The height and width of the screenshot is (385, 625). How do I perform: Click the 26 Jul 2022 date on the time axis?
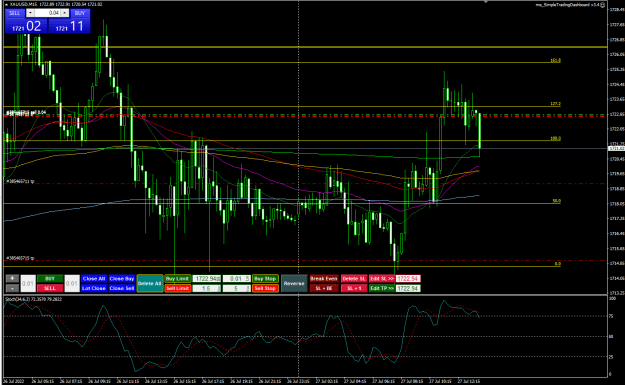click(14, 381)
